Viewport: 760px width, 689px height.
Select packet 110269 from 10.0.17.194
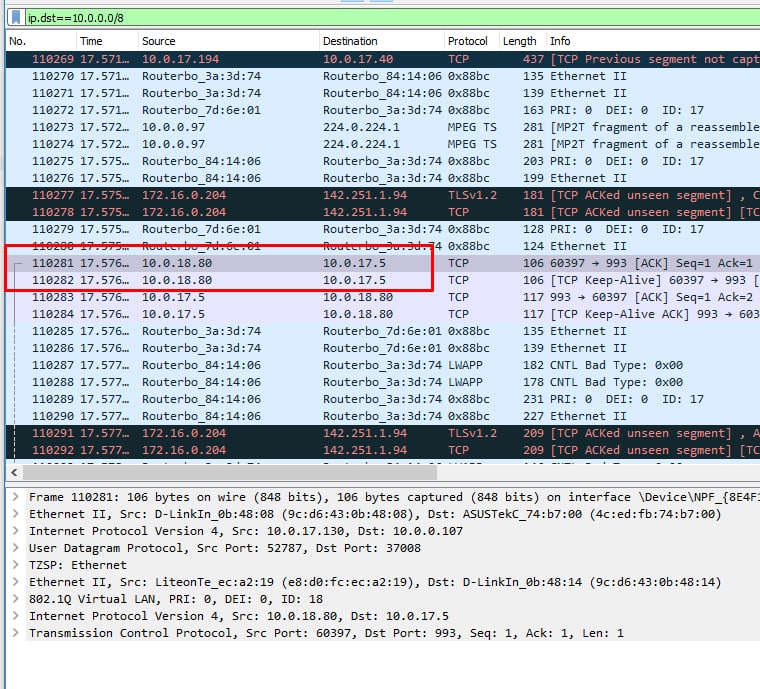(x=383, y=59)
